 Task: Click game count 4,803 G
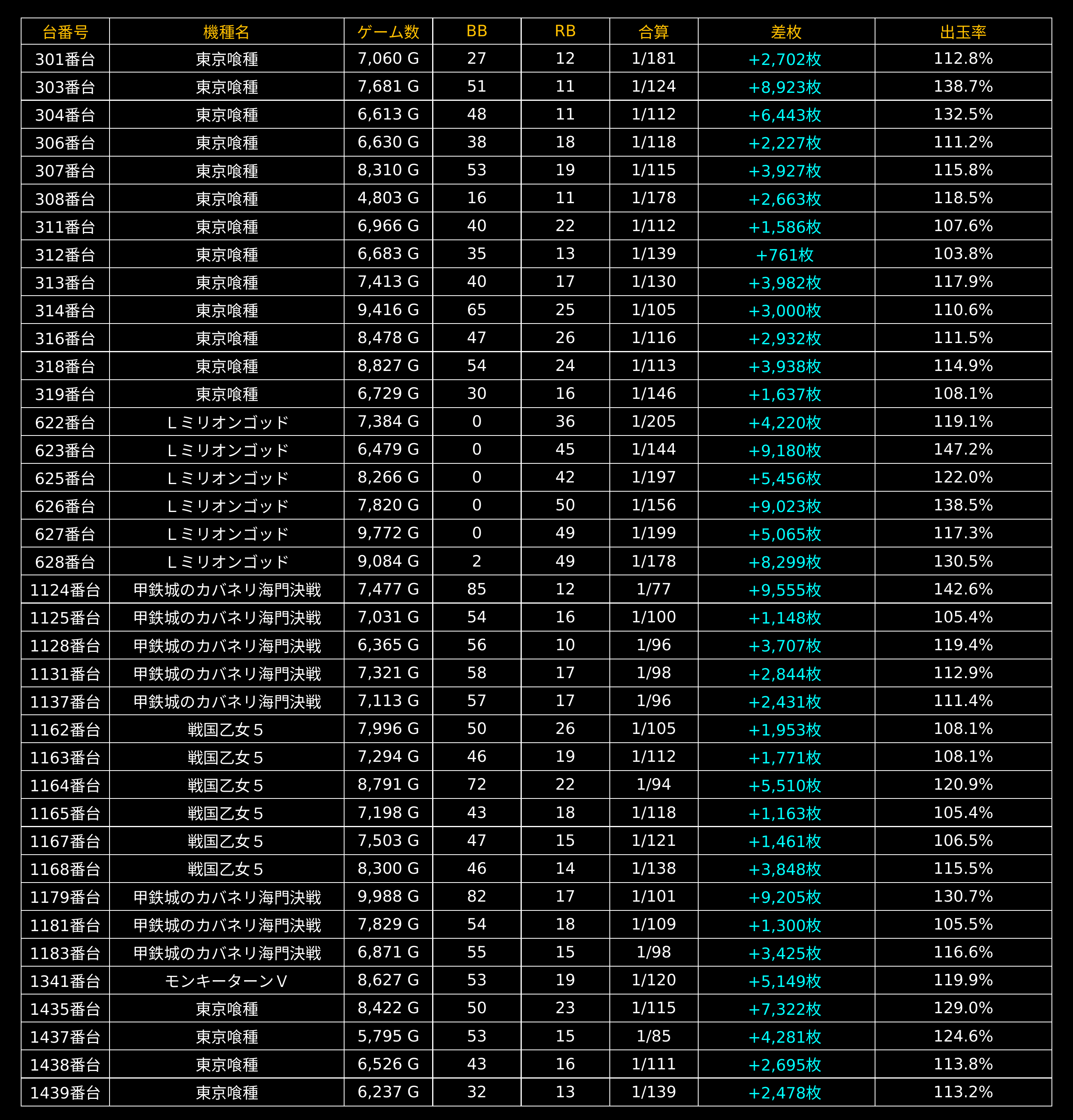[388, 198]
